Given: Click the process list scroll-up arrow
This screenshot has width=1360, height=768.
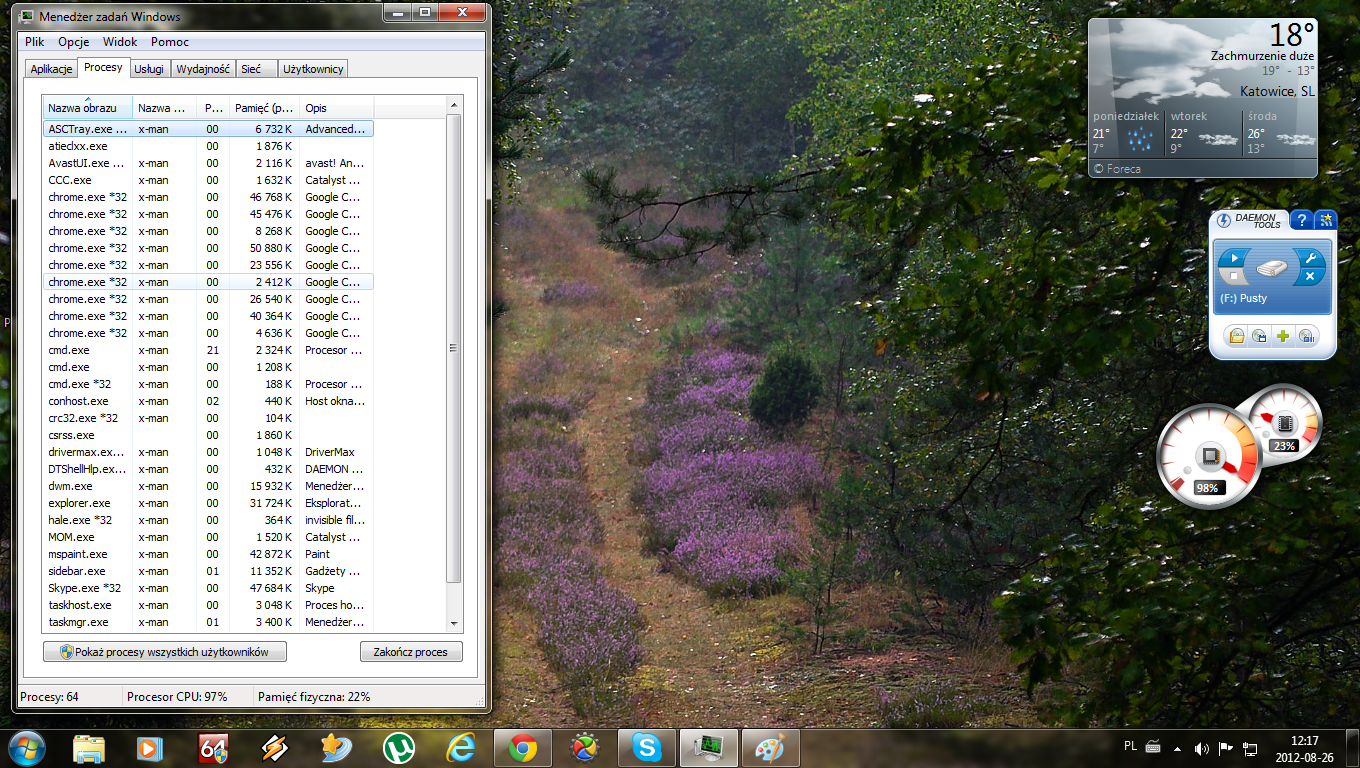Looking at the screenshot, I should (454, 105).
